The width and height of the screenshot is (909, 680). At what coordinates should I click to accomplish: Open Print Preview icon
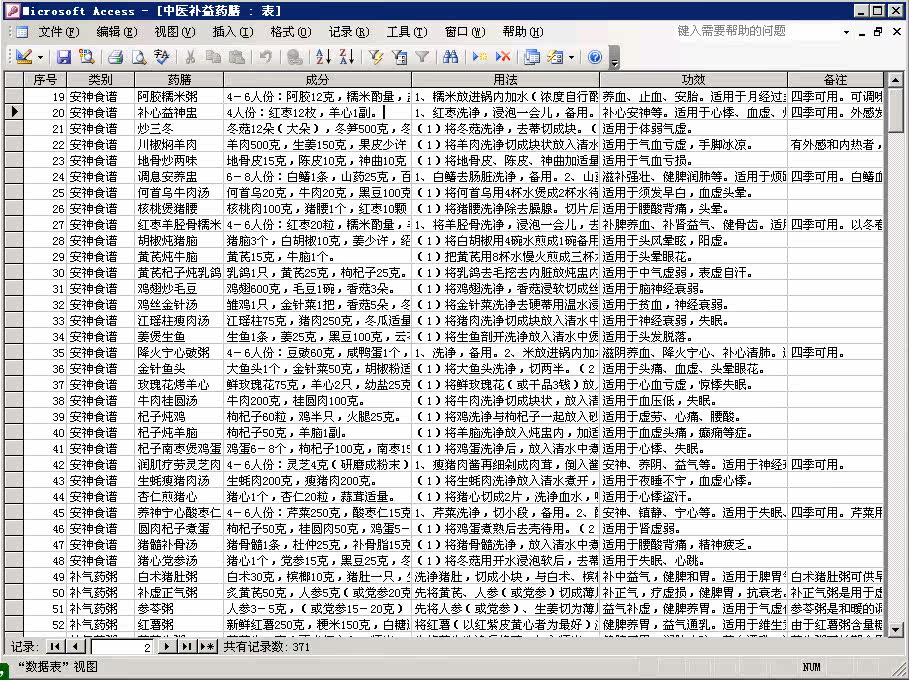[139, 57]
